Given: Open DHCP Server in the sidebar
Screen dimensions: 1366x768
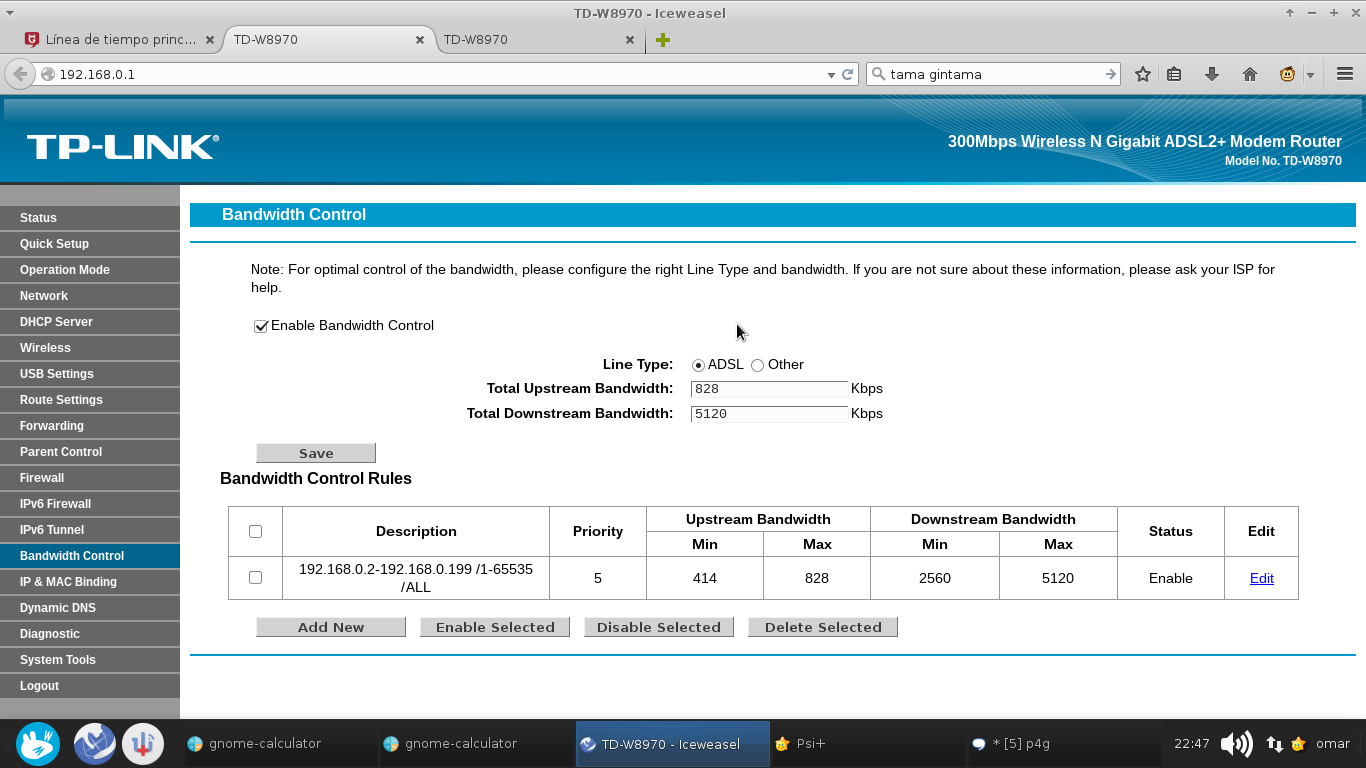Looking at the screenshot, I should [x=90, y=322].
